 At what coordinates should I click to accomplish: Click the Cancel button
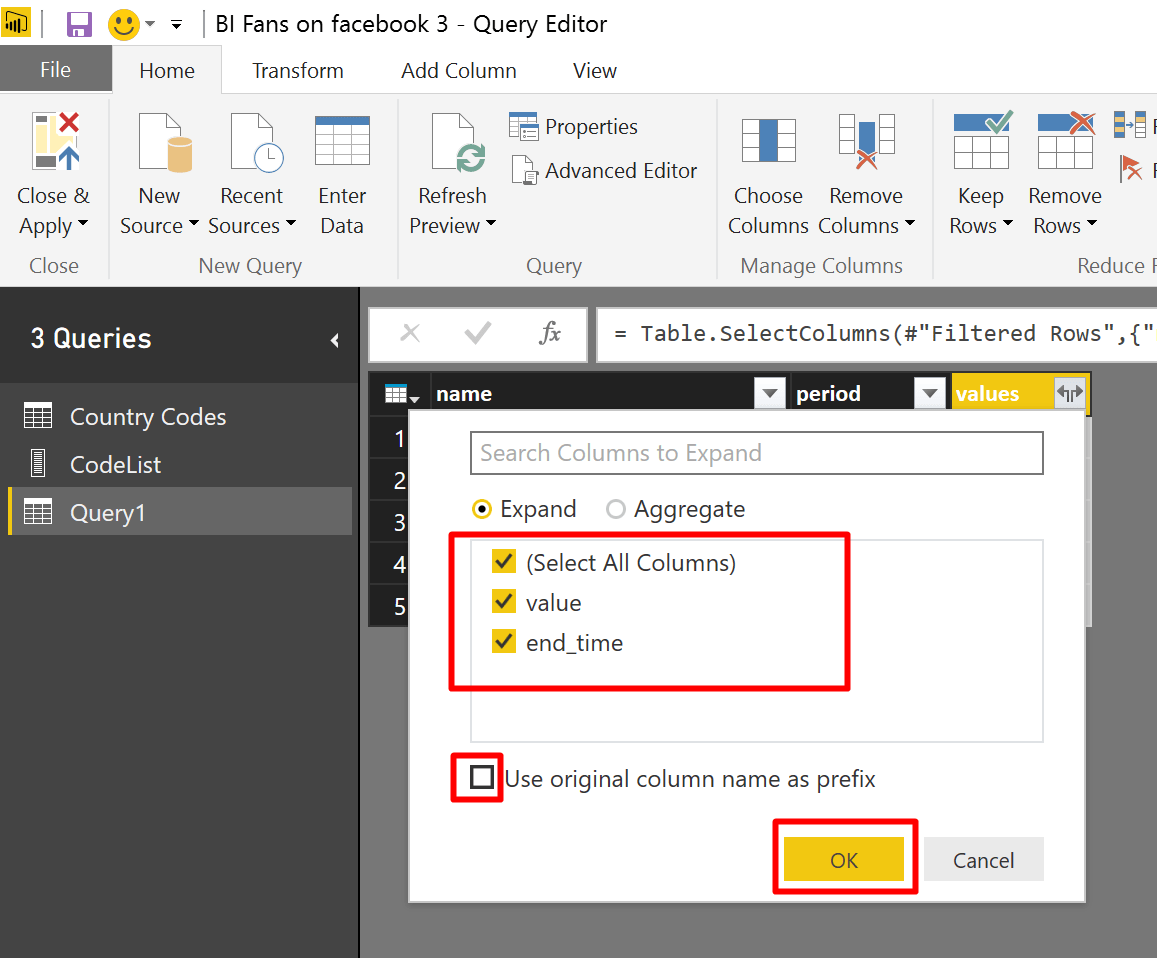[x=984, y=860]
